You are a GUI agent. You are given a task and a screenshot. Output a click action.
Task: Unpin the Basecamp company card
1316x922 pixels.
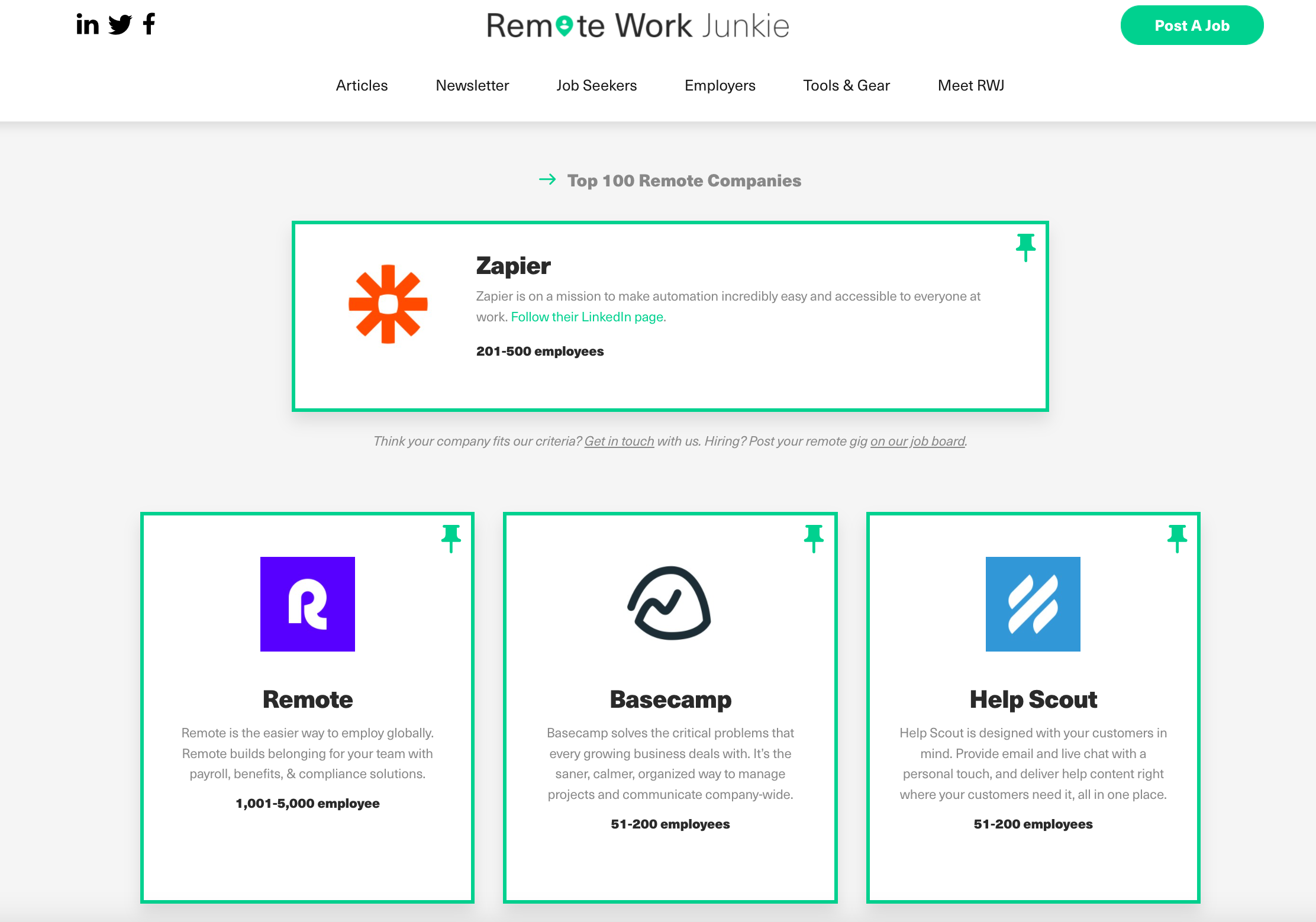(x=815, y=537)
